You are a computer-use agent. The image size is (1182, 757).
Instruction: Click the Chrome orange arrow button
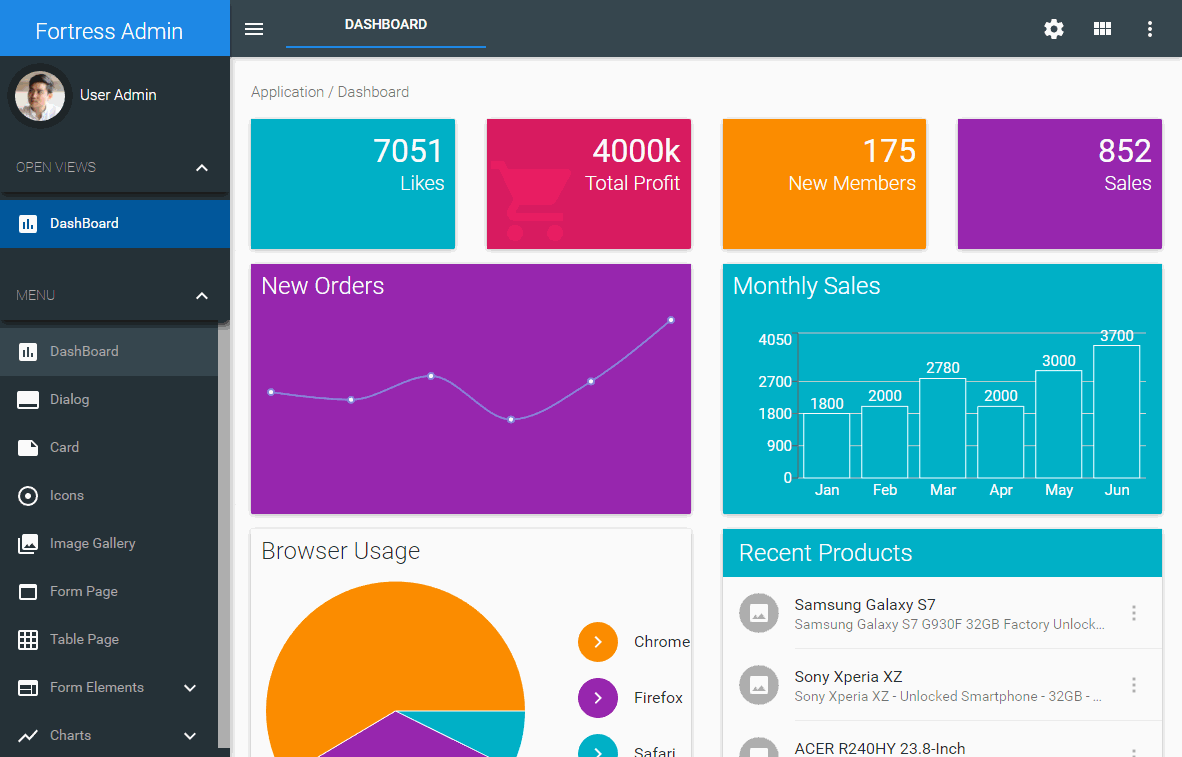point(598,642)
